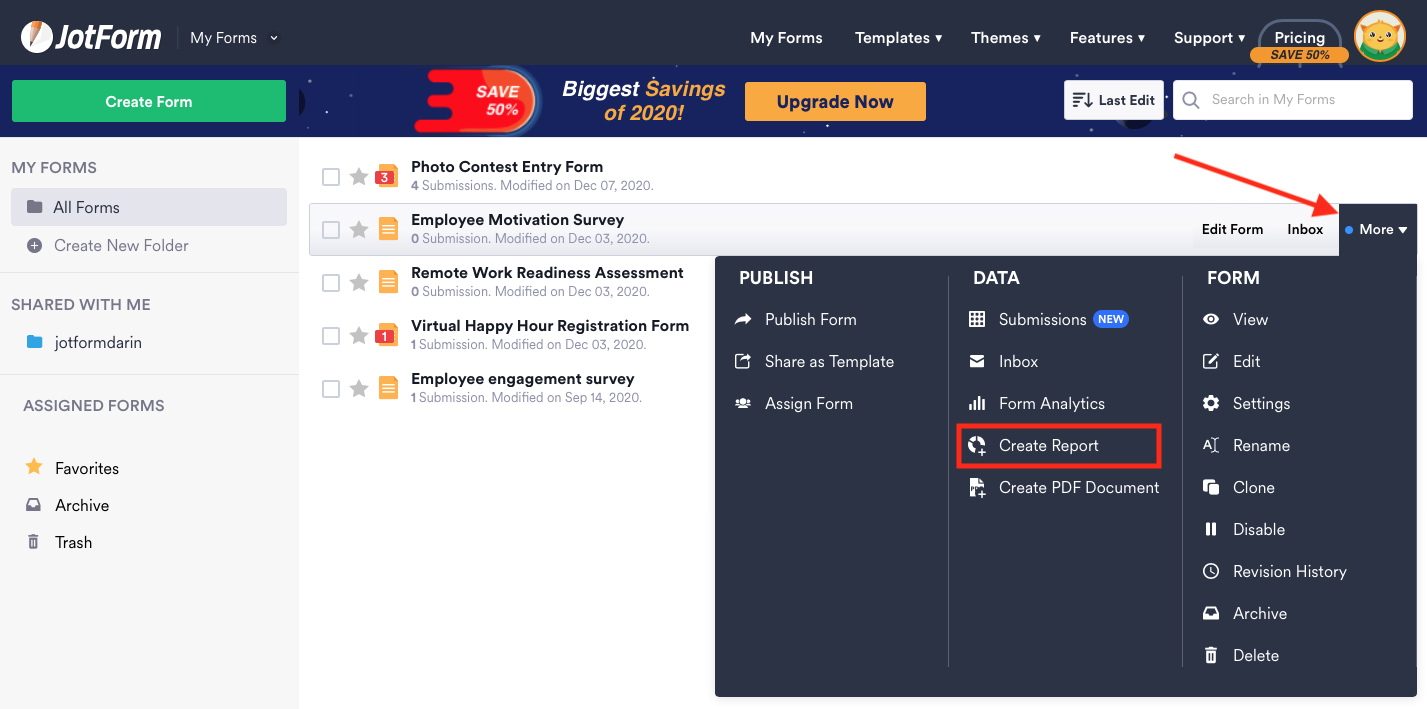The width and height of the screenshot is (1427, 709).
Task: Click the green Create Form button
Action: (149, 101)
